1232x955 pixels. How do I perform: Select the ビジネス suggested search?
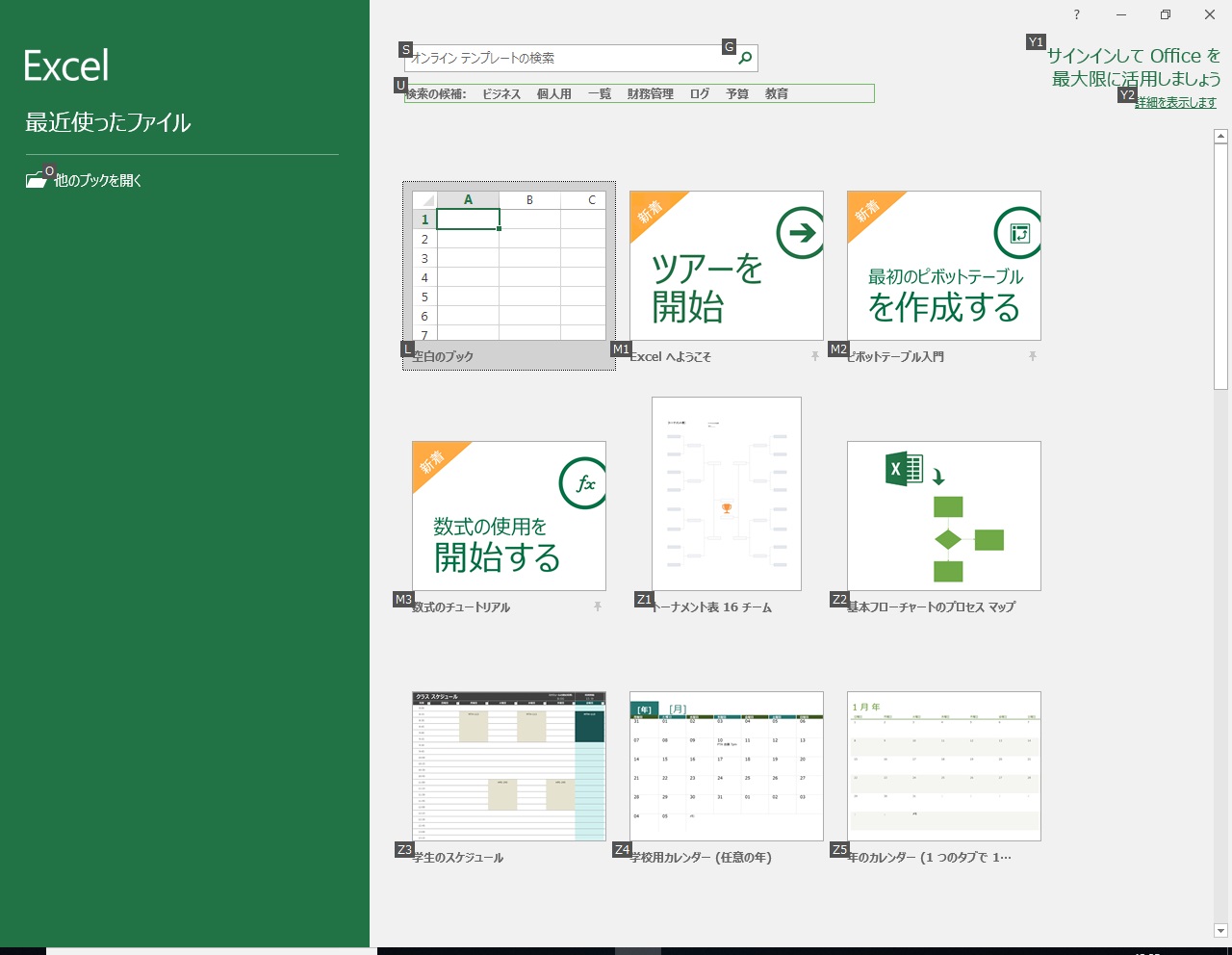coord(501,93)
